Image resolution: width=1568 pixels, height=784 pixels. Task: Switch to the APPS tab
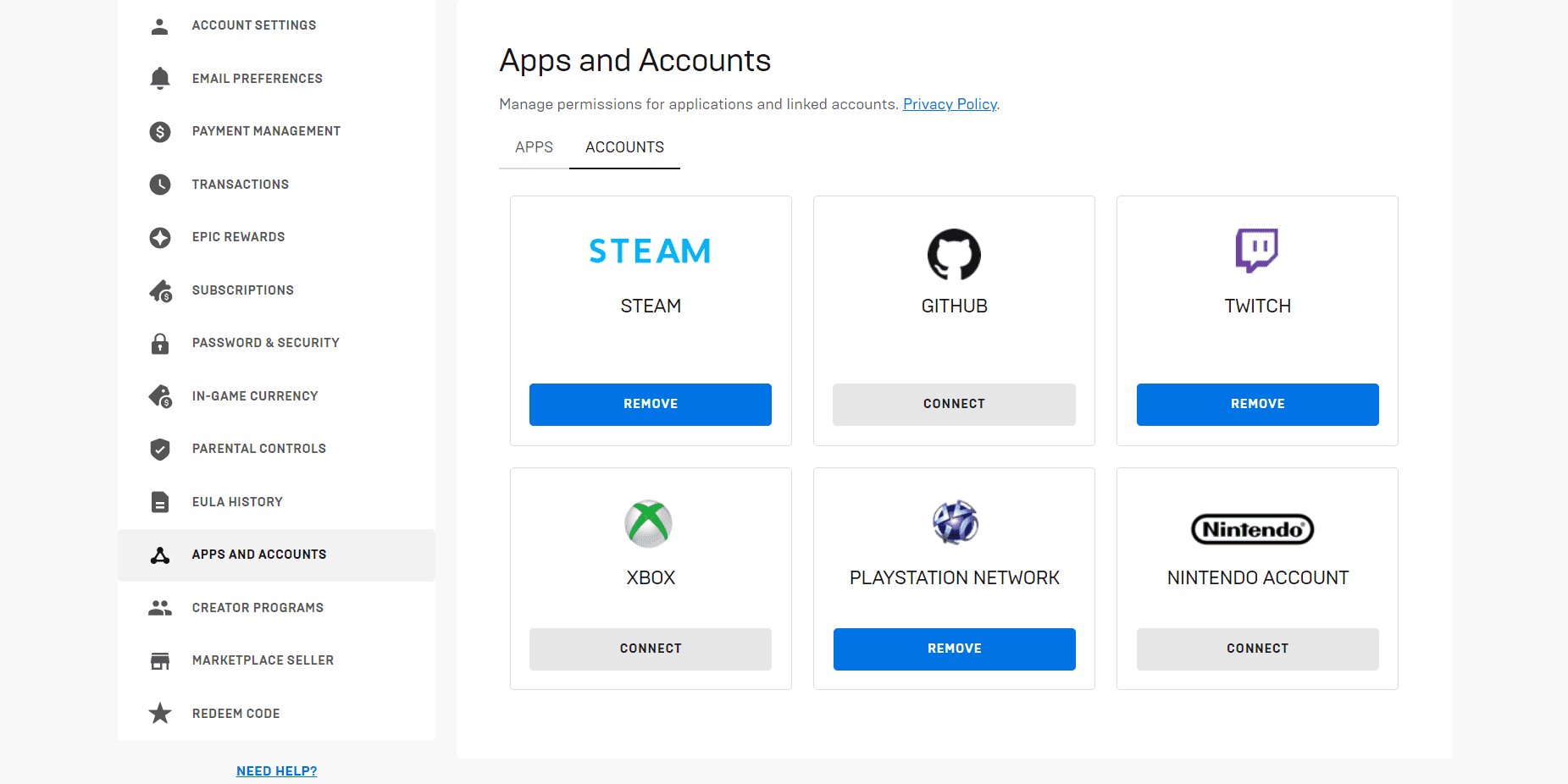534,146
